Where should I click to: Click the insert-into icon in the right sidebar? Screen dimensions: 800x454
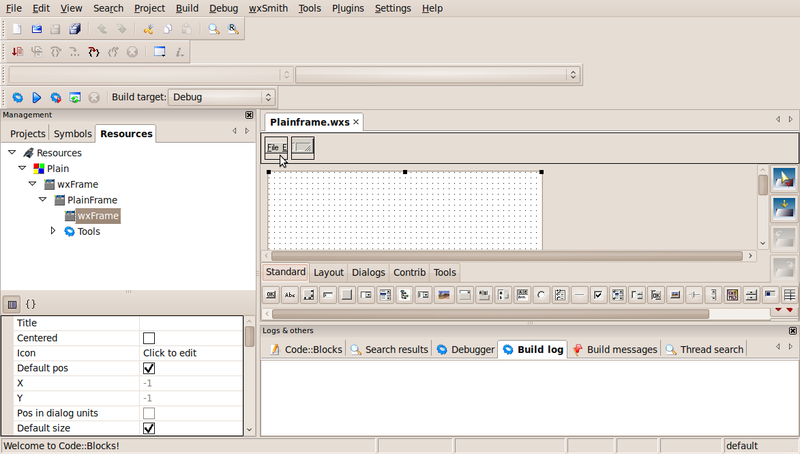pyautogui.click(x=784, y=209)
